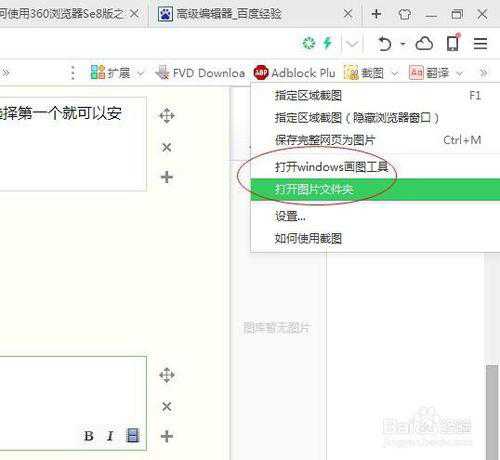Click into the second step text box
500x460 pixels.
coord(73,403)
